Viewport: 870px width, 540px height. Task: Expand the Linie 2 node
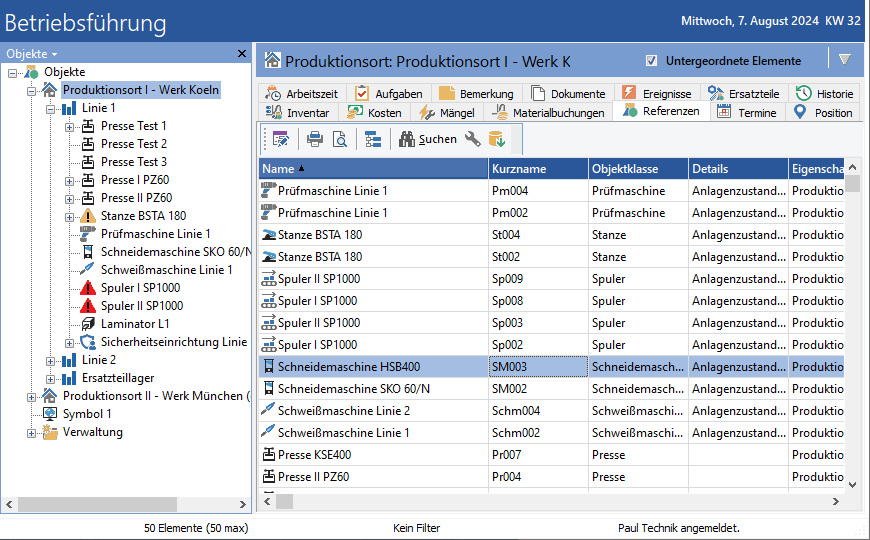pyautogui.click(x=50, y=361)
